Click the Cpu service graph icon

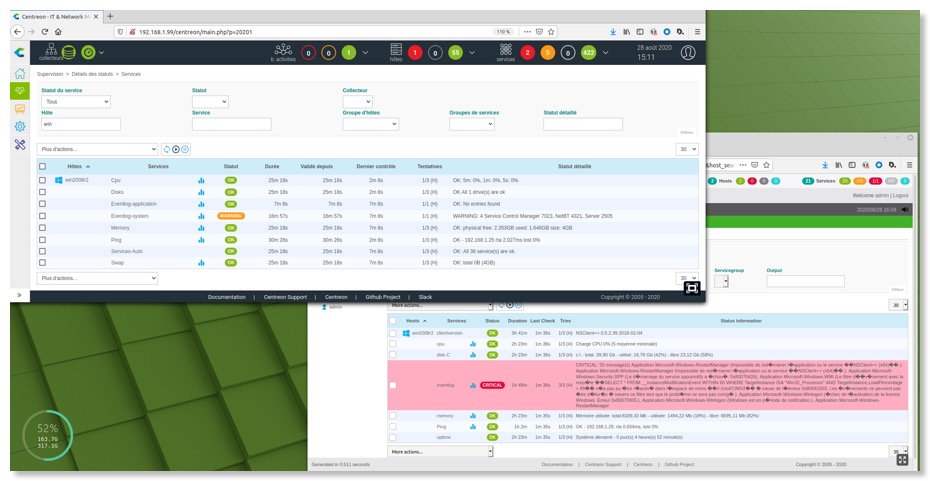201,180
